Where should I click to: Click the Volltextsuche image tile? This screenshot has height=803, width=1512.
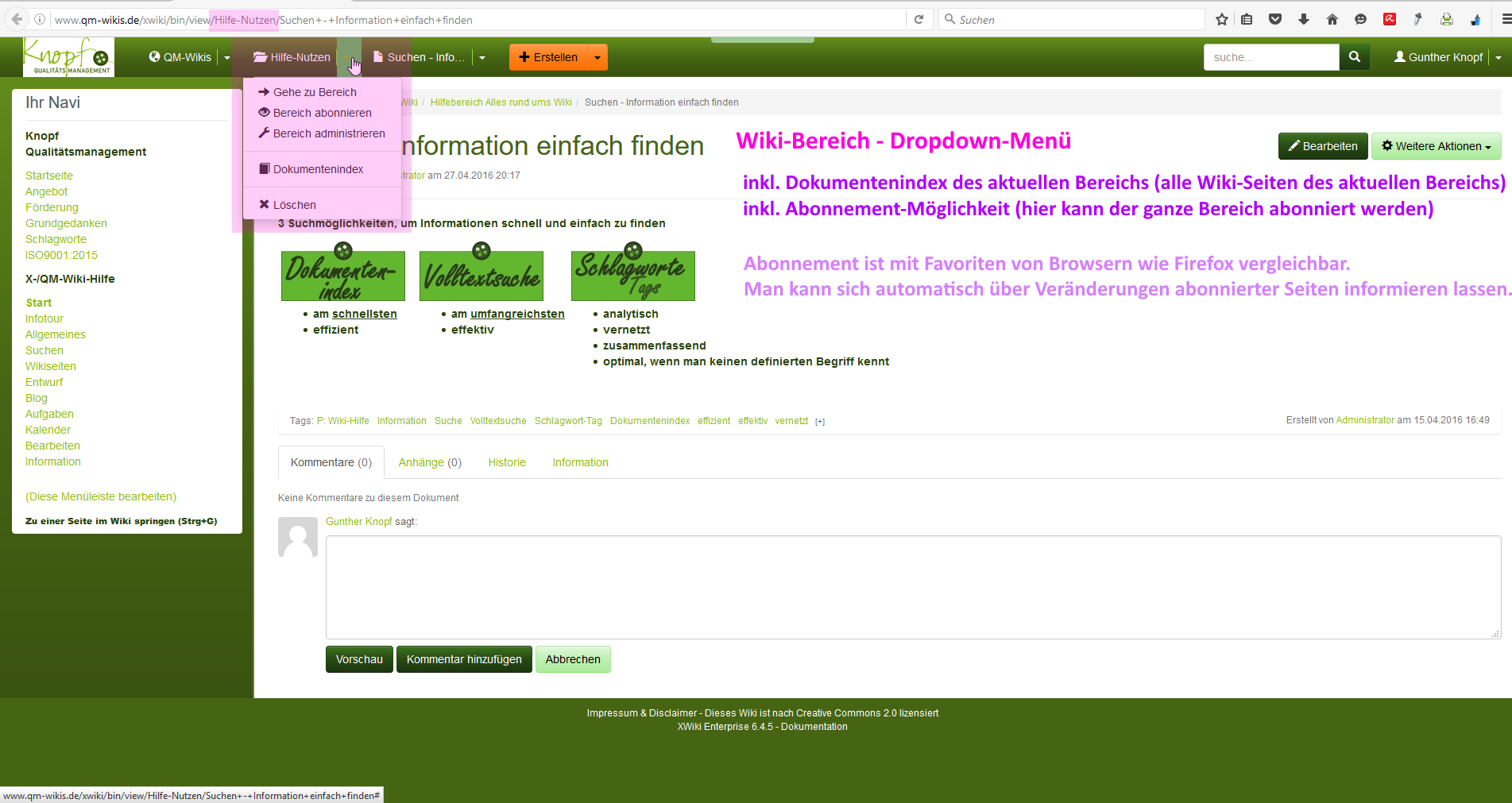click(481, 275)
